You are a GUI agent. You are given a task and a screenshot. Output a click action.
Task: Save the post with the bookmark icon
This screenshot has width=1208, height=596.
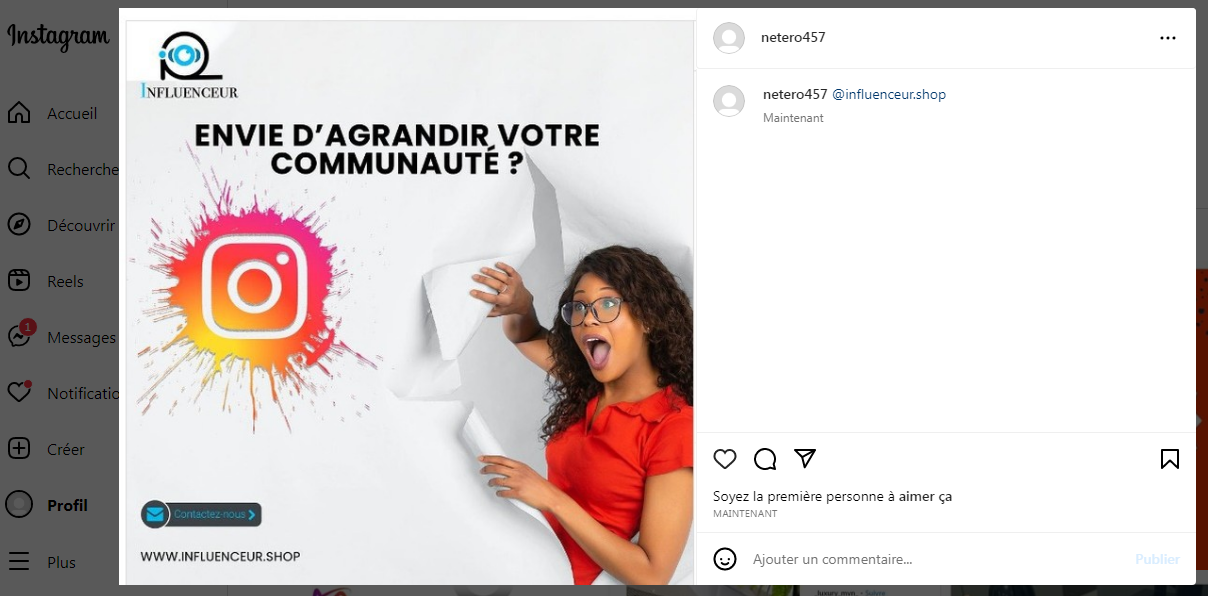click(x=1169, y=459)
